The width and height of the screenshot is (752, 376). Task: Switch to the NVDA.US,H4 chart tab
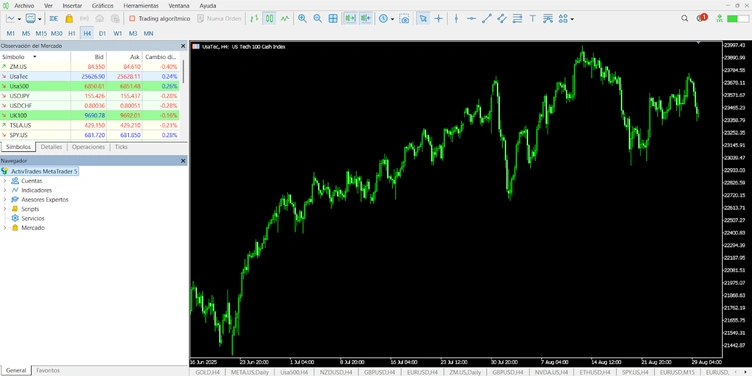tap(551, 372)
